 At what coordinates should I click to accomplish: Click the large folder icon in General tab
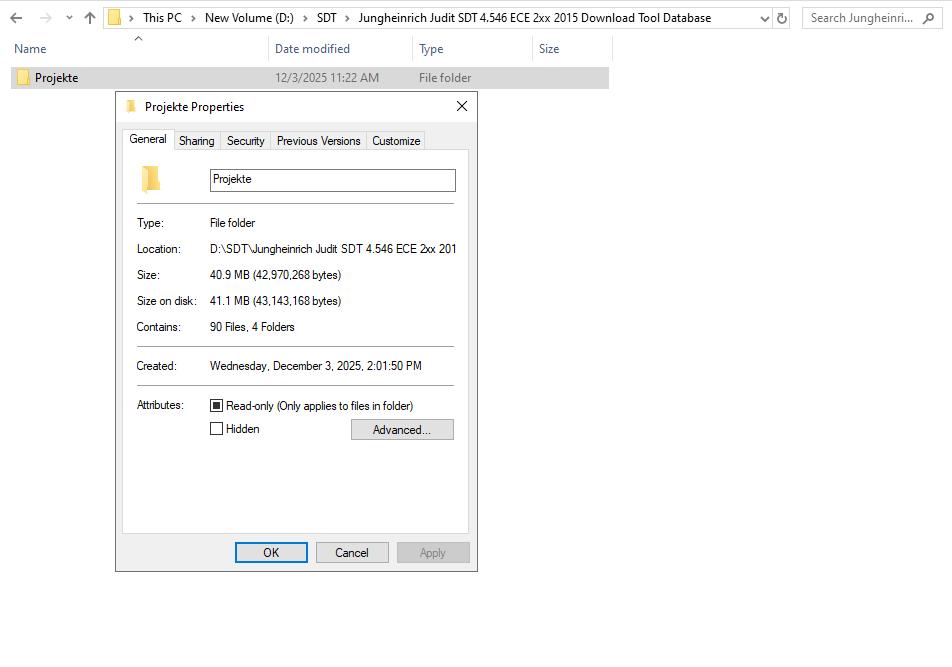(x=151, y=179)
